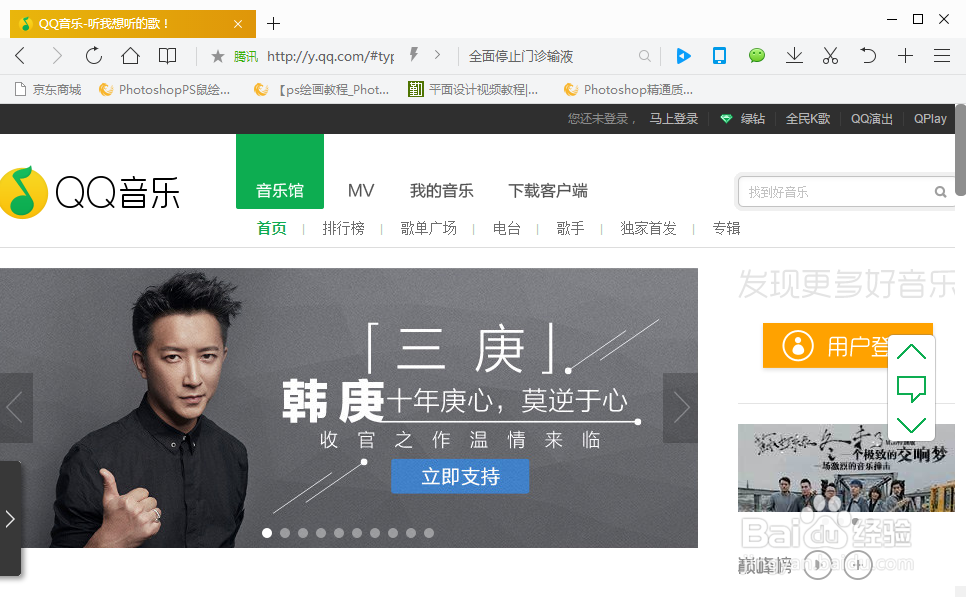Click the green feedback toggle on the right edge

tap(911, 388)
